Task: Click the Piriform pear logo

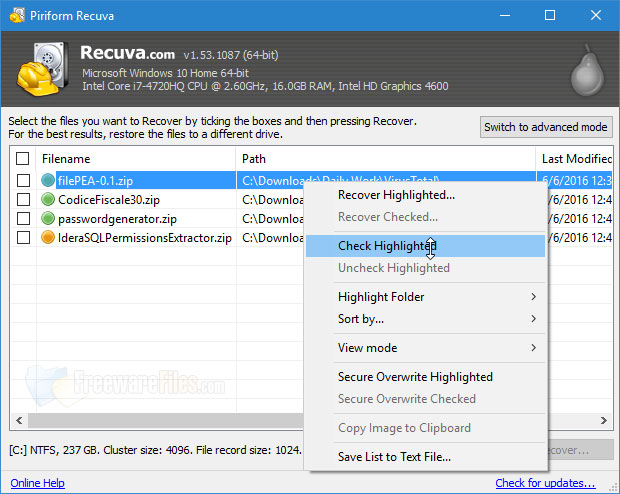Action: click(588, 71)
